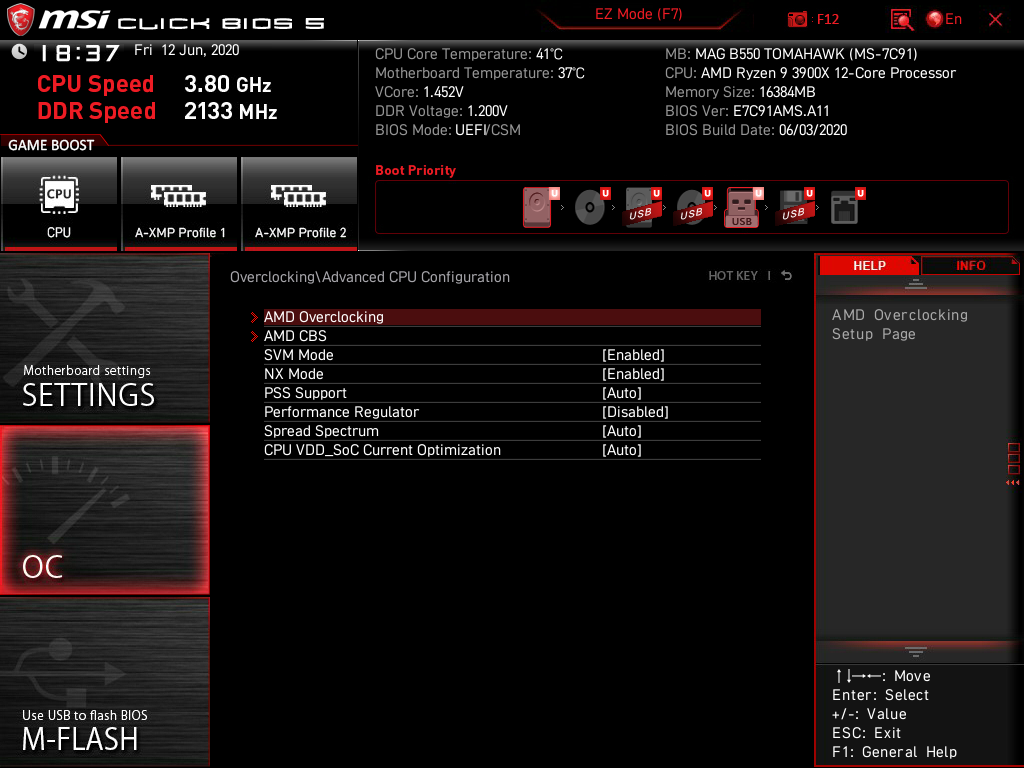Change Spread Spectrum Auto value
1024x768 pixels.
(x=622, y=431)
